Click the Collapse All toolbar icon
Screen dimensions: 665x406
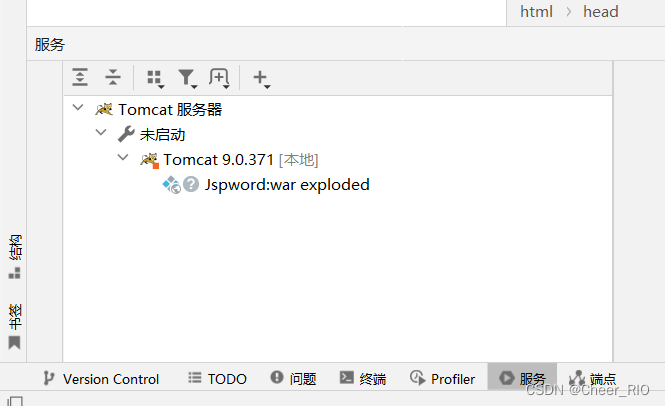click(x=113, y=77)
